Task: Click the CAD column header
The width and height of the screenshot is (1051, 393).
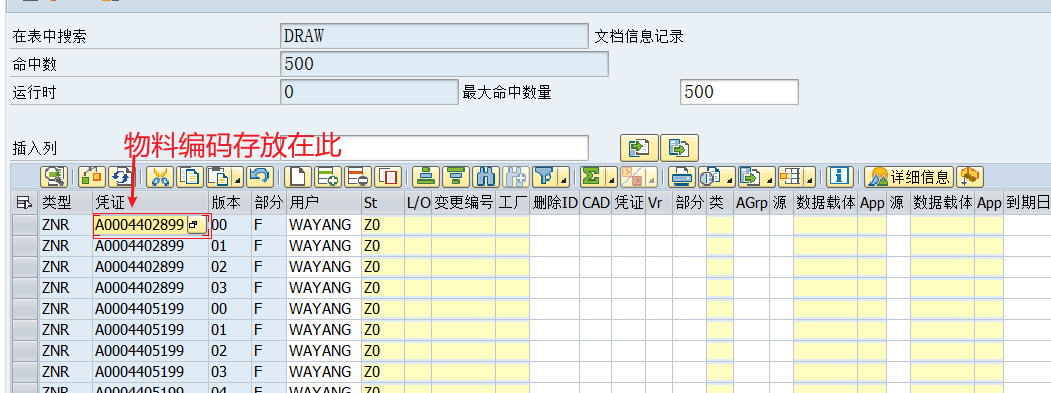Action: (596, 202)
